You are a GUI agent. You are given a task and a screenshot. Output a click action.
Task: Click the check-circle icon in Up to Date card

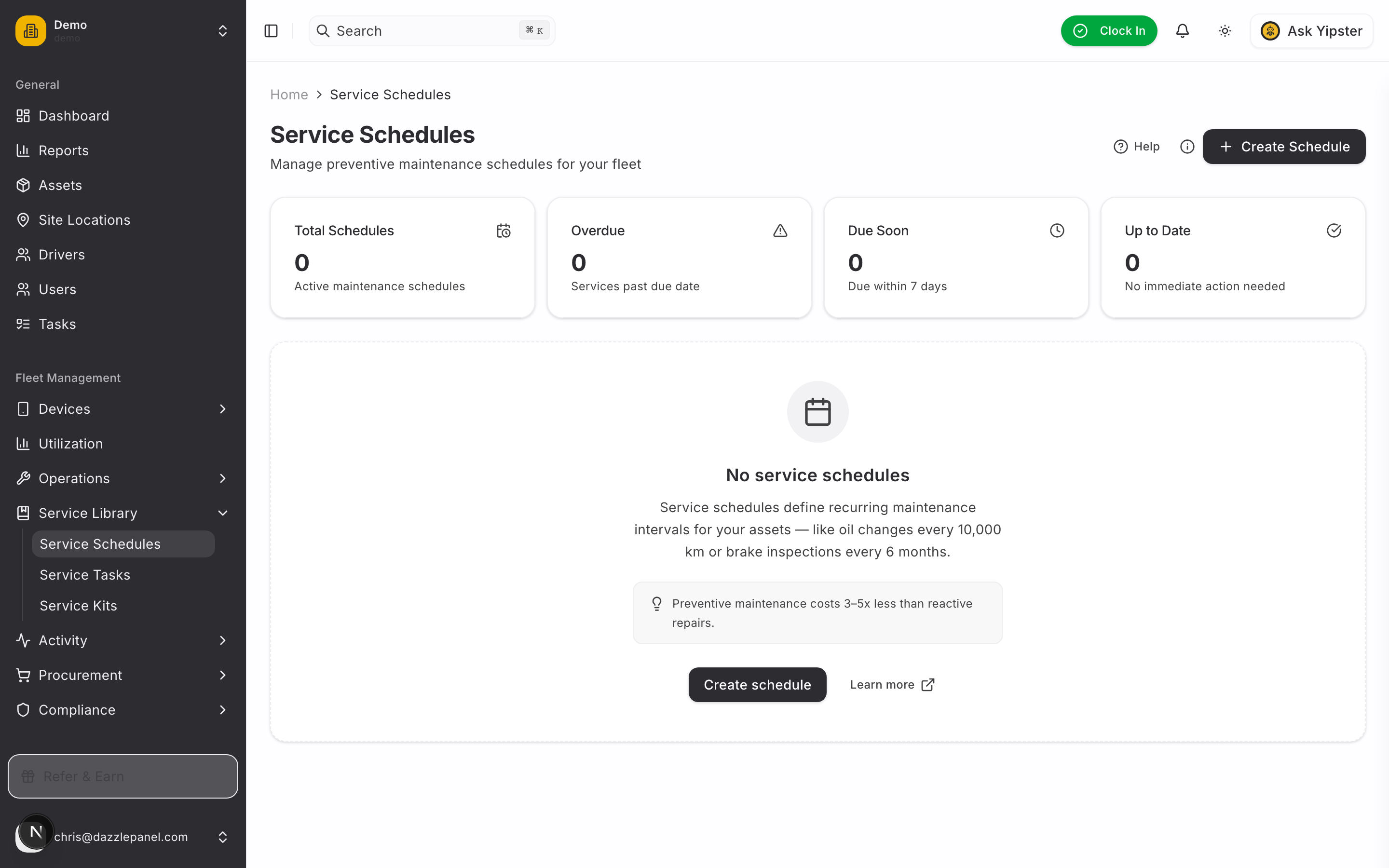pyautogui.click(x=1334, y=231)
